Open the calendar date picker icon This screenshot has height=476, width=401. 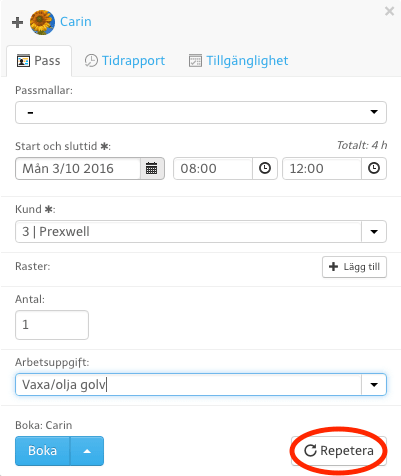click(152, 168)
